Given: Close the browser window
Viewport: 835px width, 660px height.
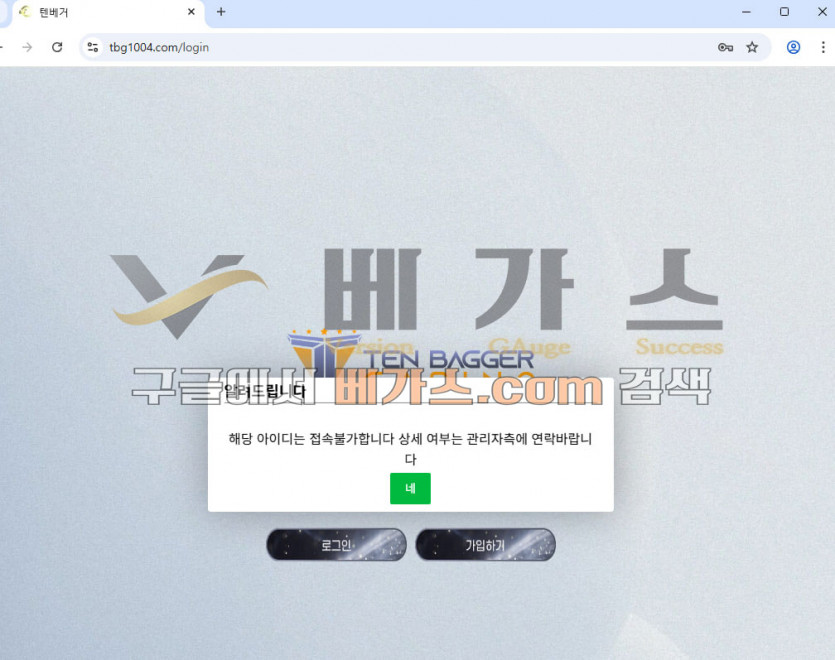Looking at the screenshot, I should click(x=822, y=12).
